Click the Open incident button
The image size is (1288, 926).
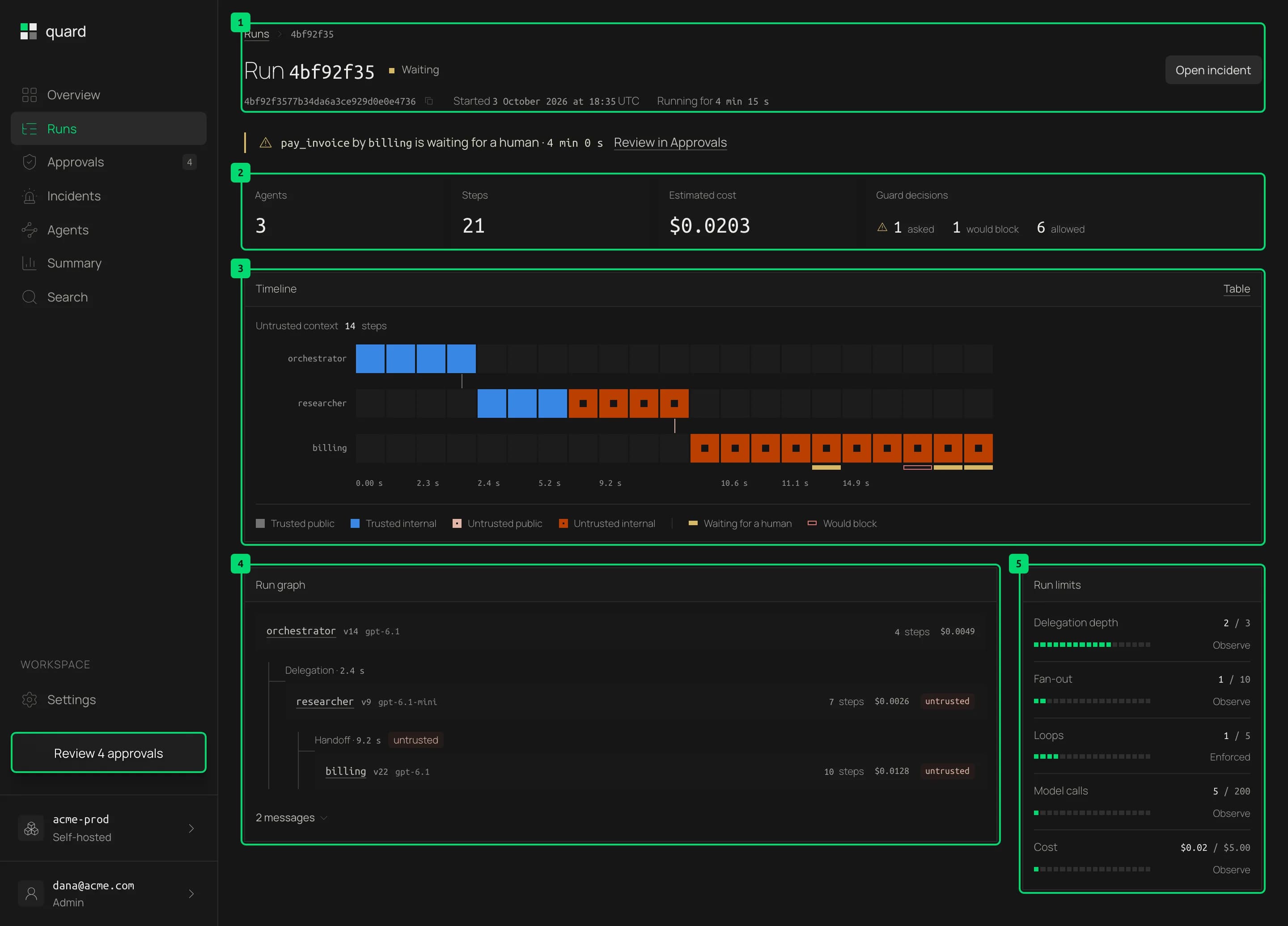[x=1213, y=70]
